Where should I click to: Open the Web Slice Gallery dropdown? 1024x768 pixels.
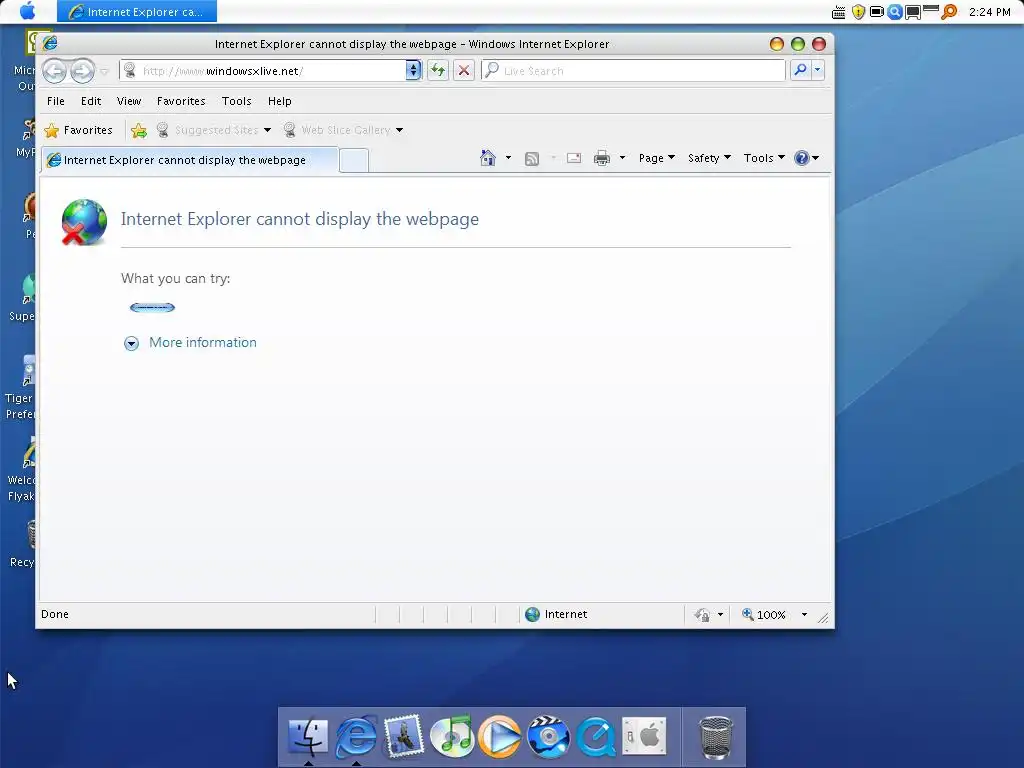point(400,130)
